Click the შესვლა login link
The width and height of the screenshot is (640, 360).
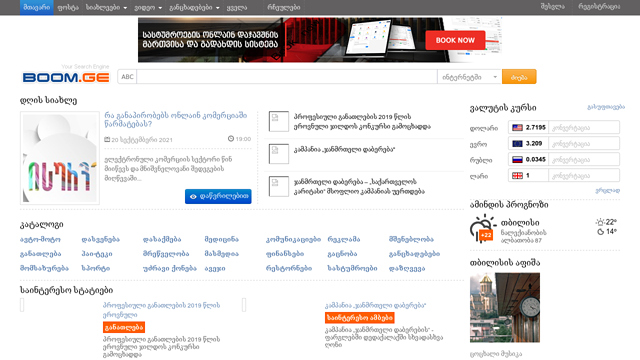tap(552, 7)
